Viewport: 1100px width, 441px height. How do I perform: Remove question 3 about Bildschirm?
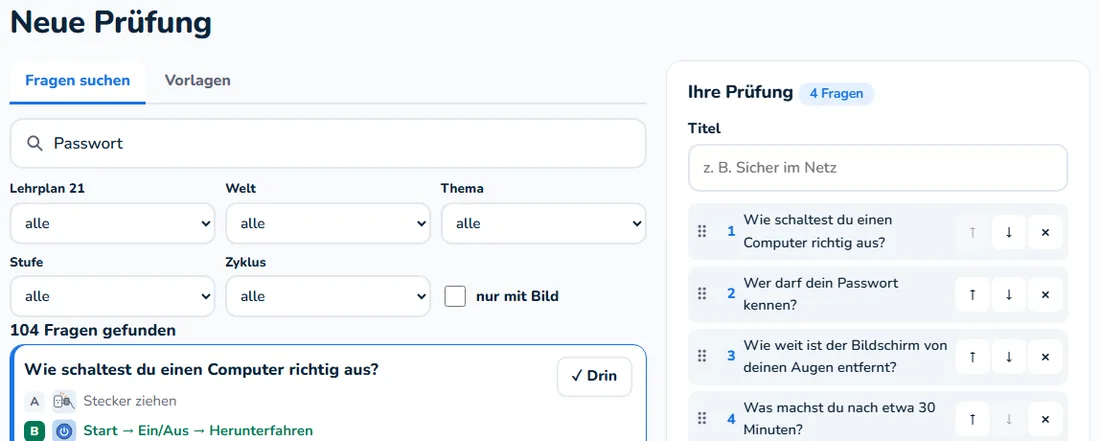[x=1045, y=357]
